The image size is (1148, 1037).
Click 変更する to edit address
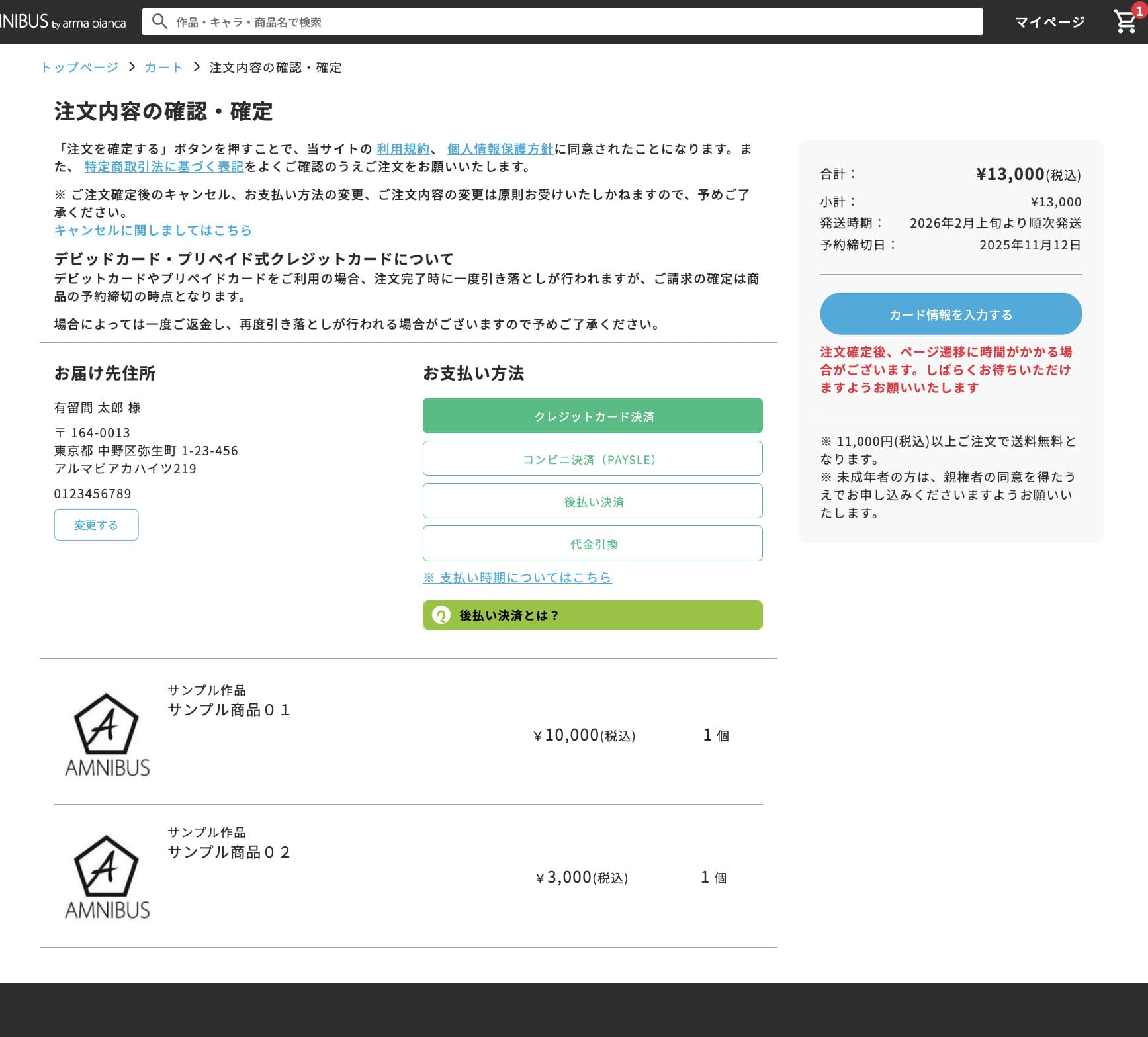(x=96, y=525)
